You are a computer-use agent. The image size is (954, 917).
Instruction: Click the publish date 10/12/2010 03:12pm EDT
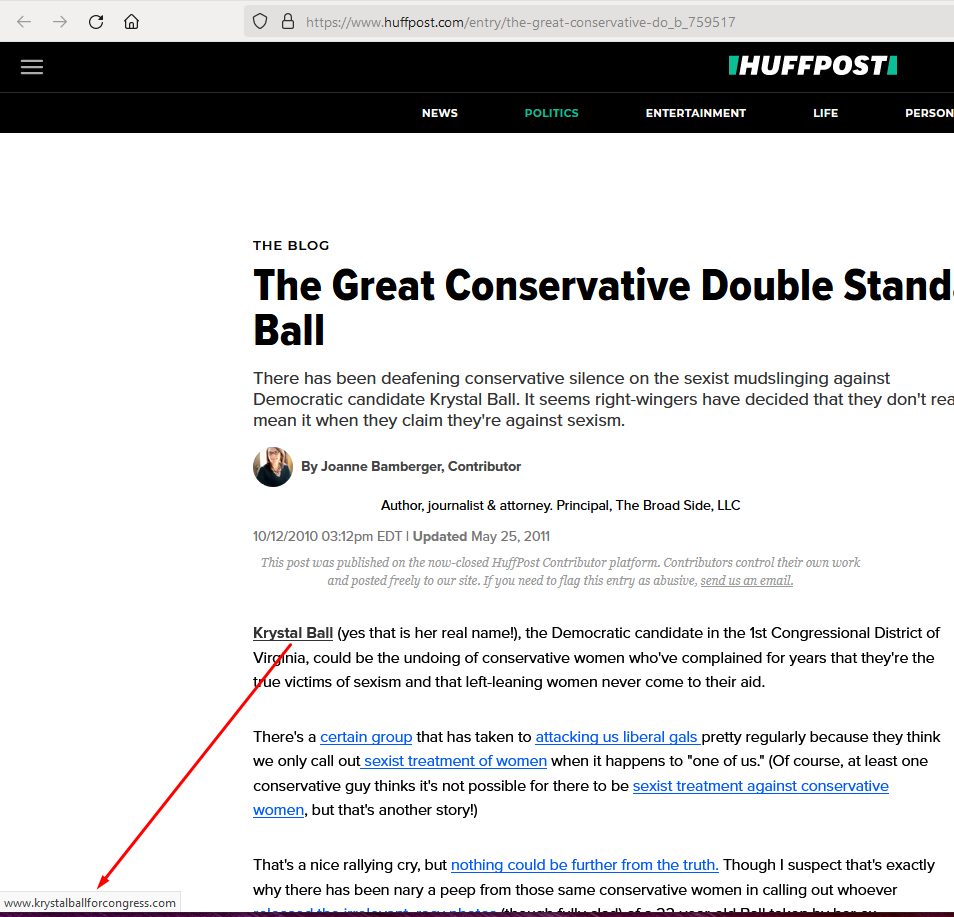pos(327,537)
